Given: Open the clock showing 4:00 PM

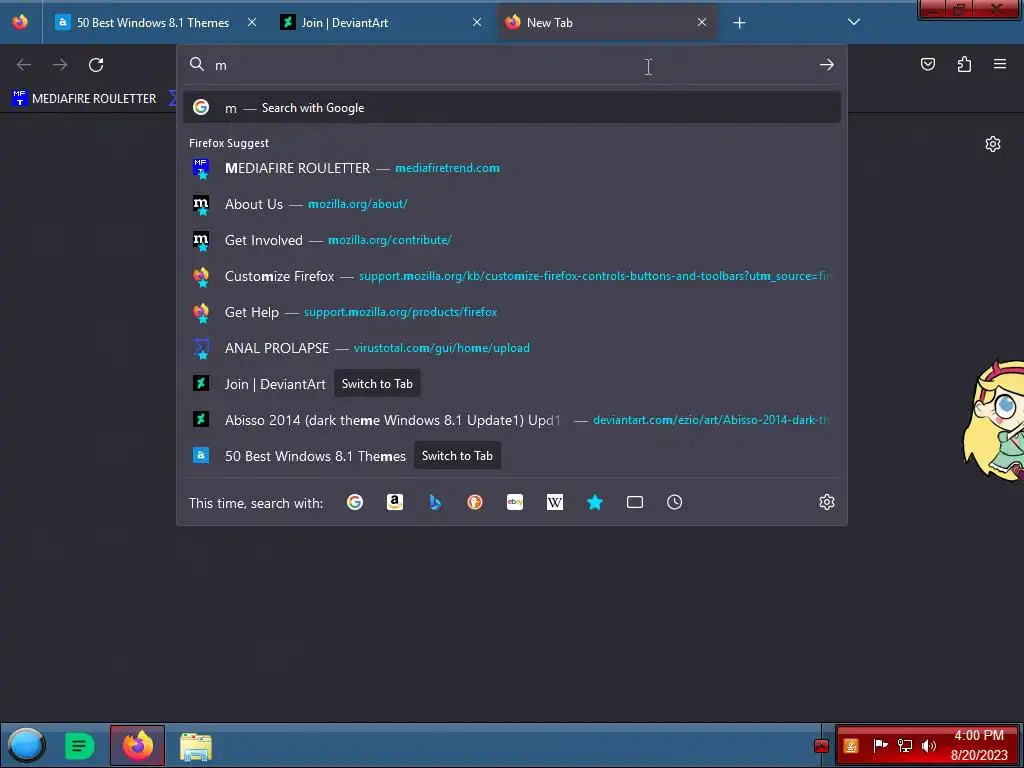Looking at the screenshot, I should pos(979,745).
